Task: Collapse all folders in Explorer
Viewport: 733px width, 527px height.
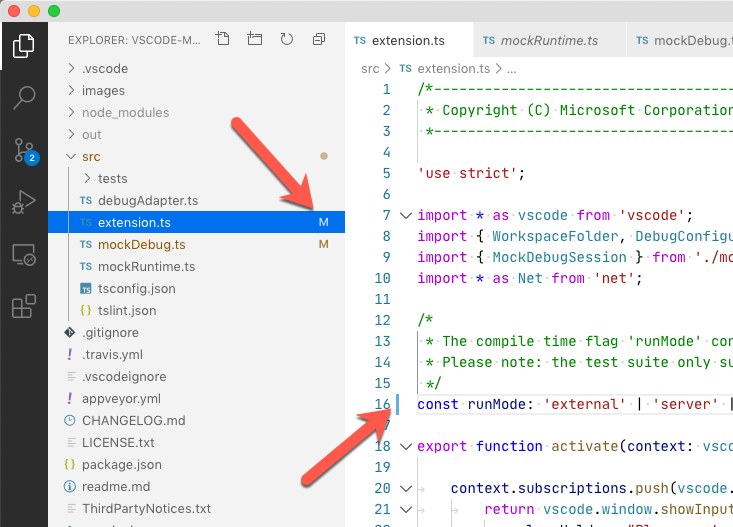Action: [x=319, y=39]
